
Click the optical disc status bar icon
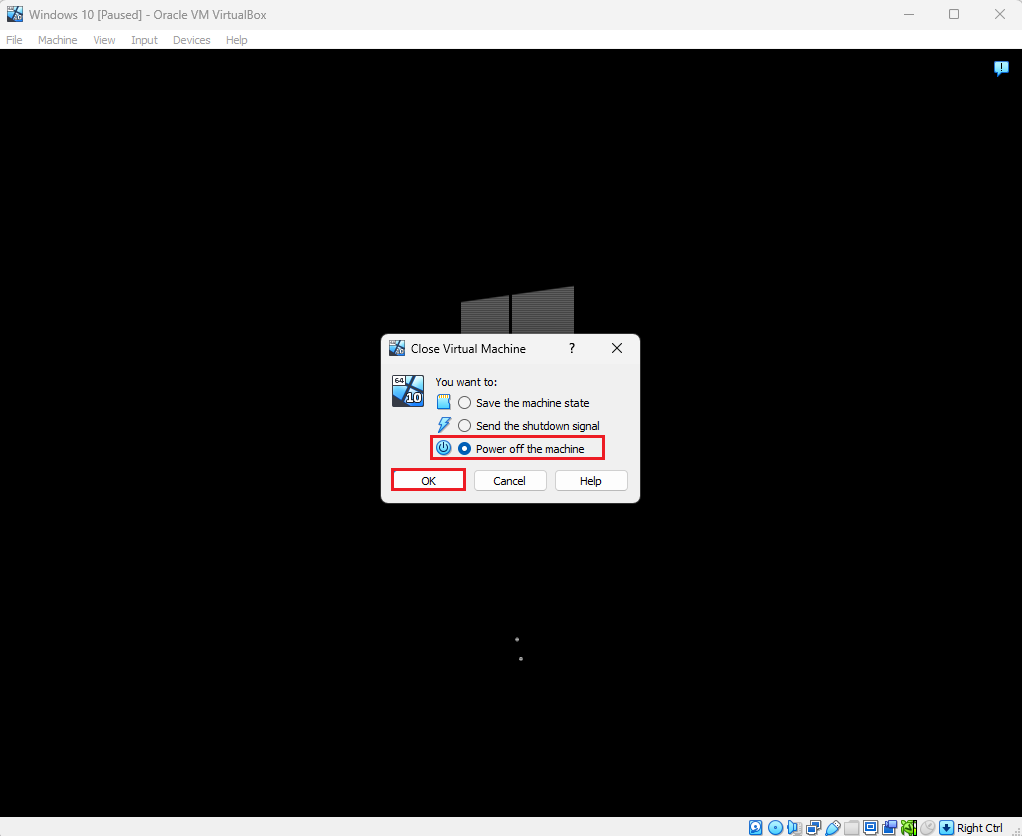click(775, 828)
